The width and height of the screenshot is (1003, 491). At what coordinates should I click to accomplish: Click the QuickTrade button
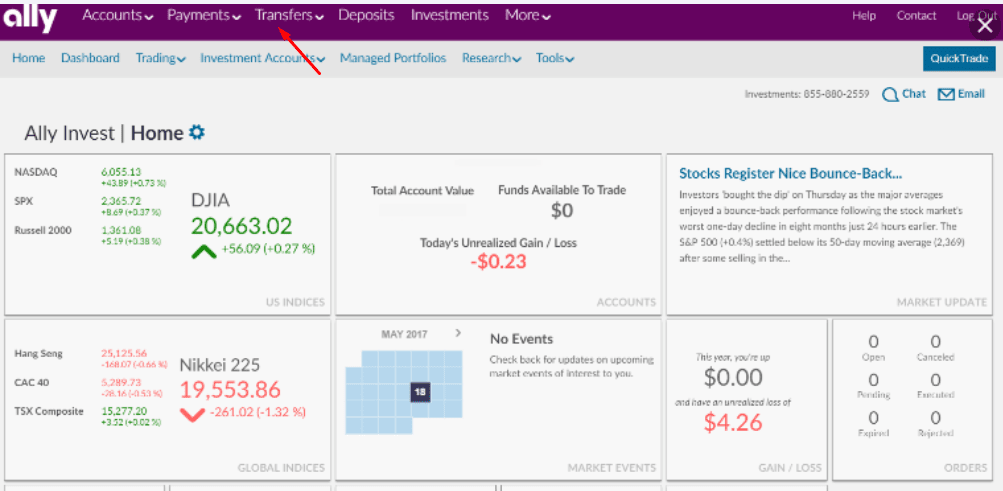(960, 59)
